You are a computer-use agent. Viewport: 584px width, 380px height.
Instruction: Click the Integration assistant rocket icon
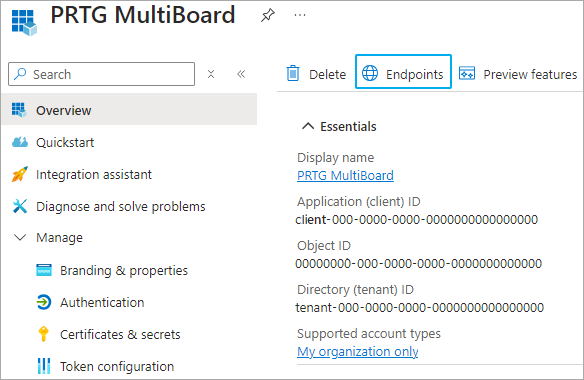(20, 174)
